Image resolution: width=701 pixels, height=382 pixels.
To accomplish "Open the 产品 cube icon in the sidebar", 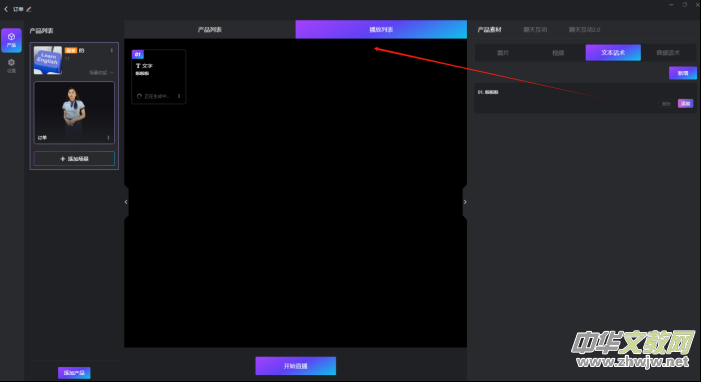I will (x=12, y=40).
